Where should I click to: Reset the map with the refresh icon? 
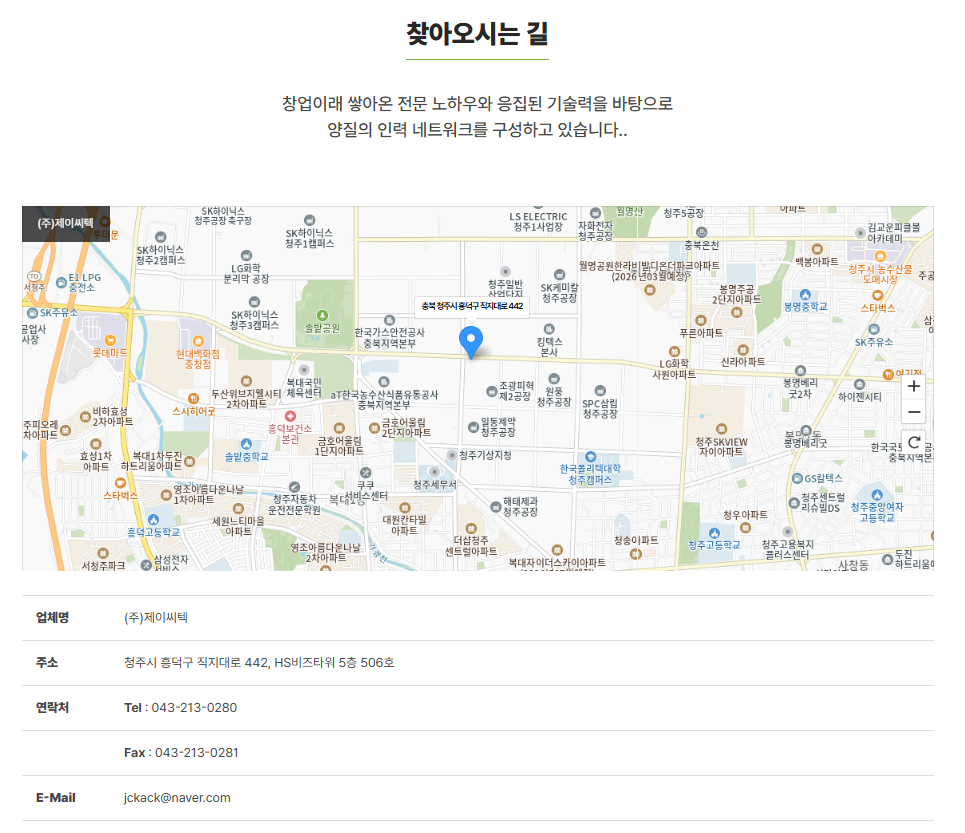pyautogui.click(x=913, y=442)
